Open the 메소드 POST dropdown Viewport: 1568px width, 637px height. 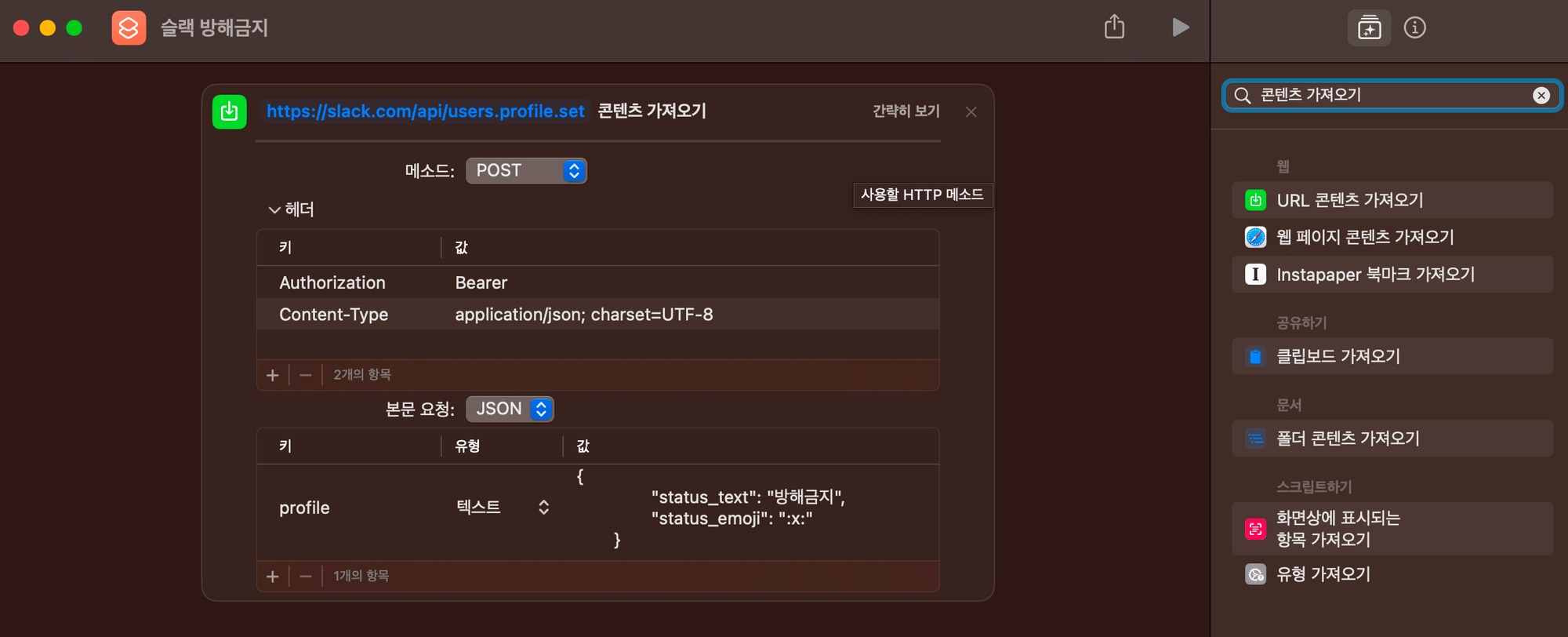click(526, 171)
